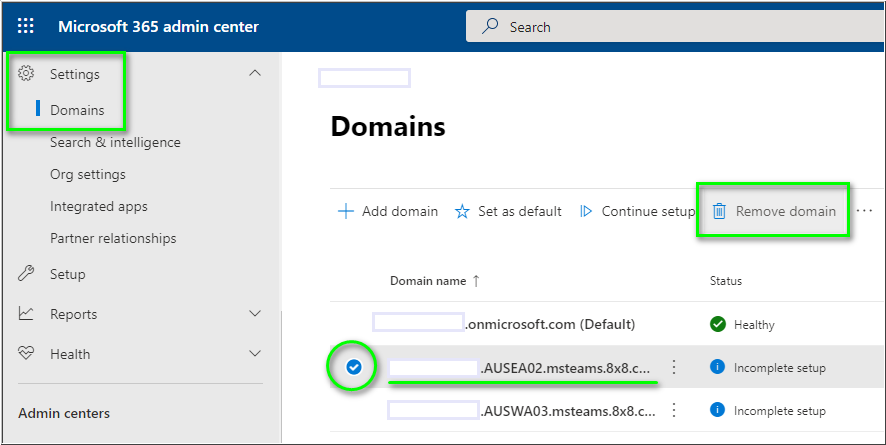The height and width of the screenshot is (445, 886).
Task: Open more actions for AUSEA02 domain
Action: pos(673,368)
